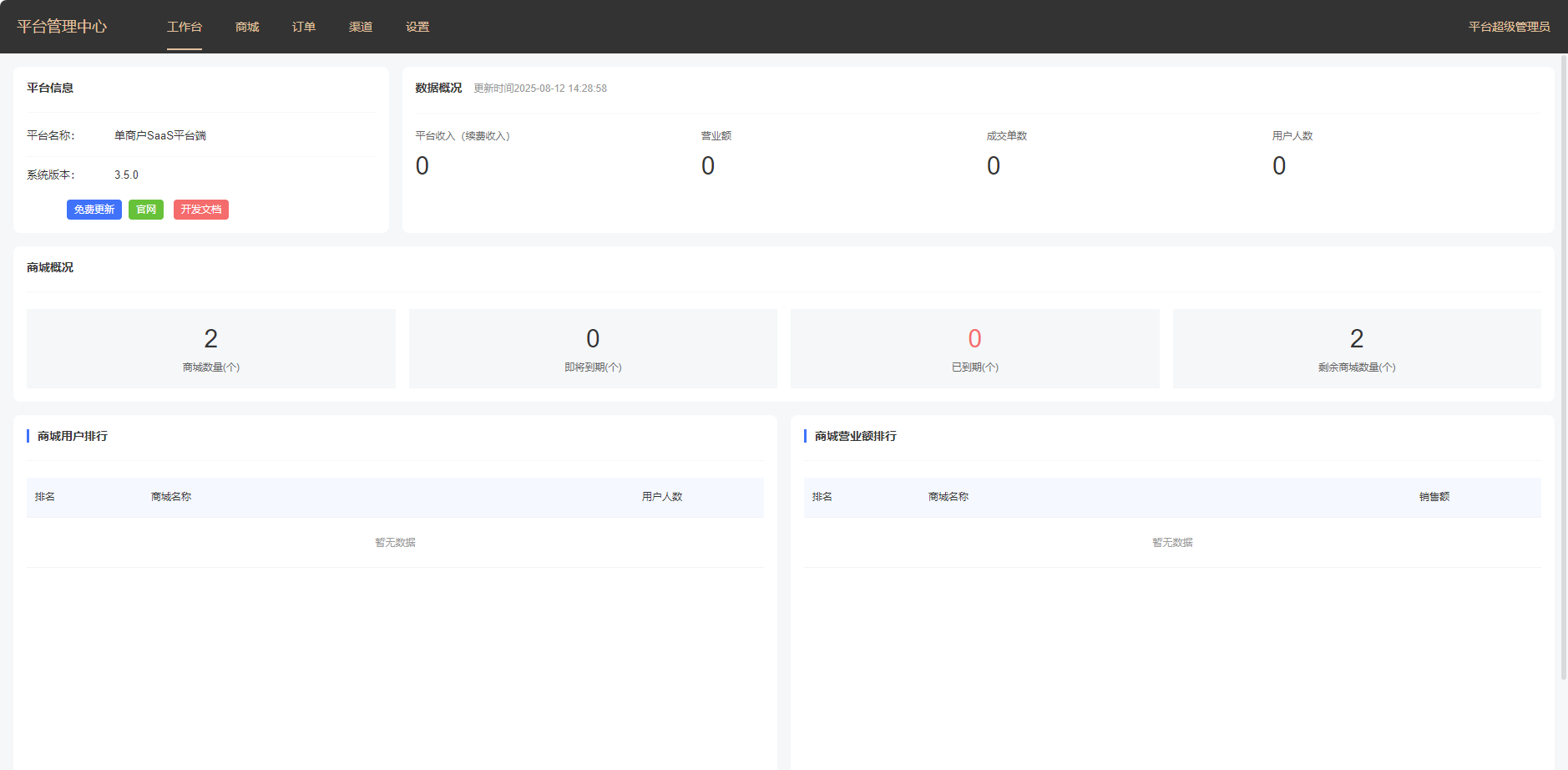Open the red 开发文档 button
This screenshot has width=1568, height=770.
pyautogui.click(x=201, y=210)
